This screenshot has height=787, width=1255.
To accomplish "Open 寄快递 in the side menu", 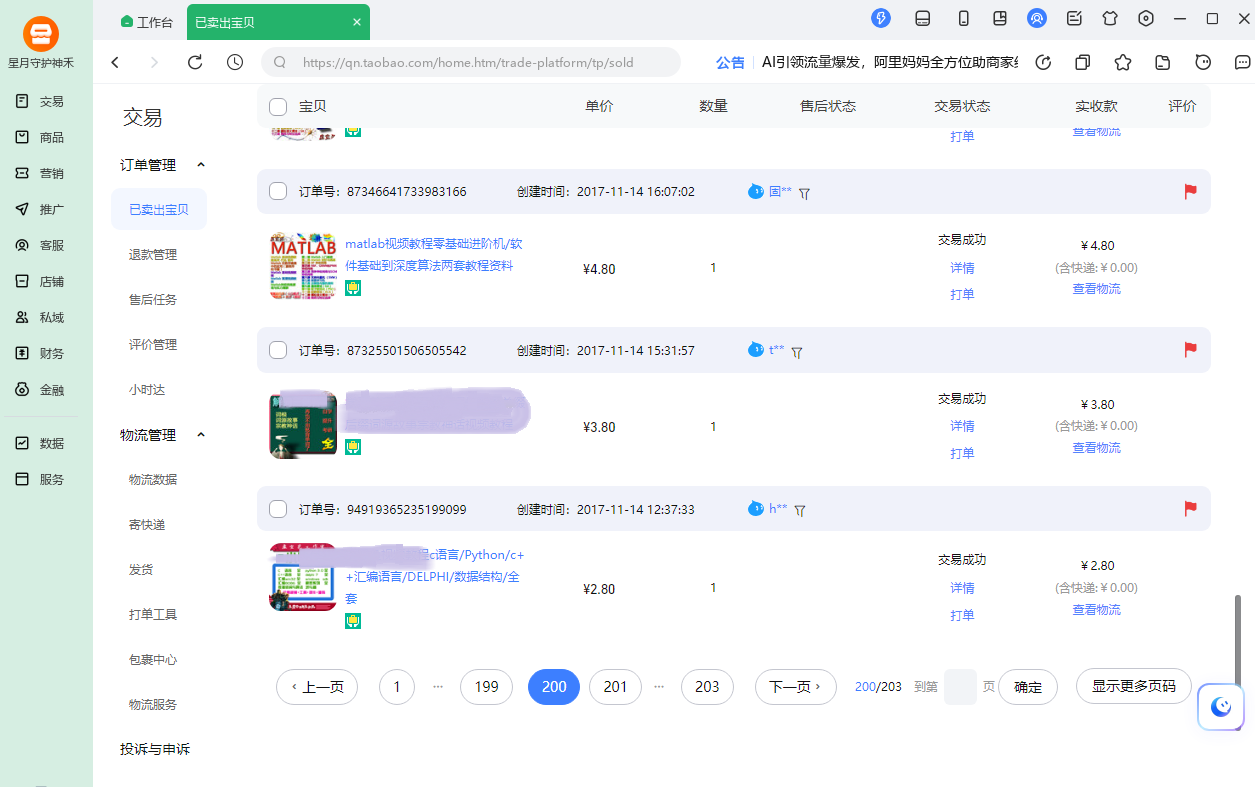I will pos(147,524).
